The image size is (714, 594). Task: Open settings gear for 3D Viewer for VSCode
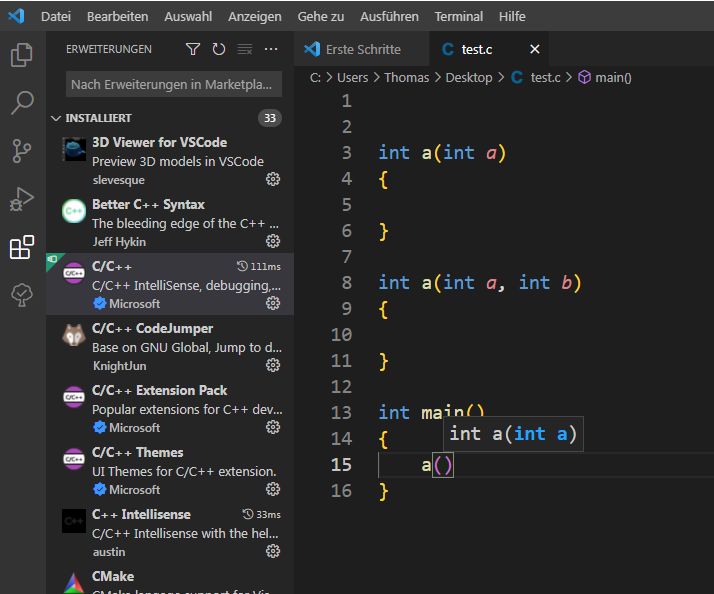pyautogui.click(x=273, y=179)
